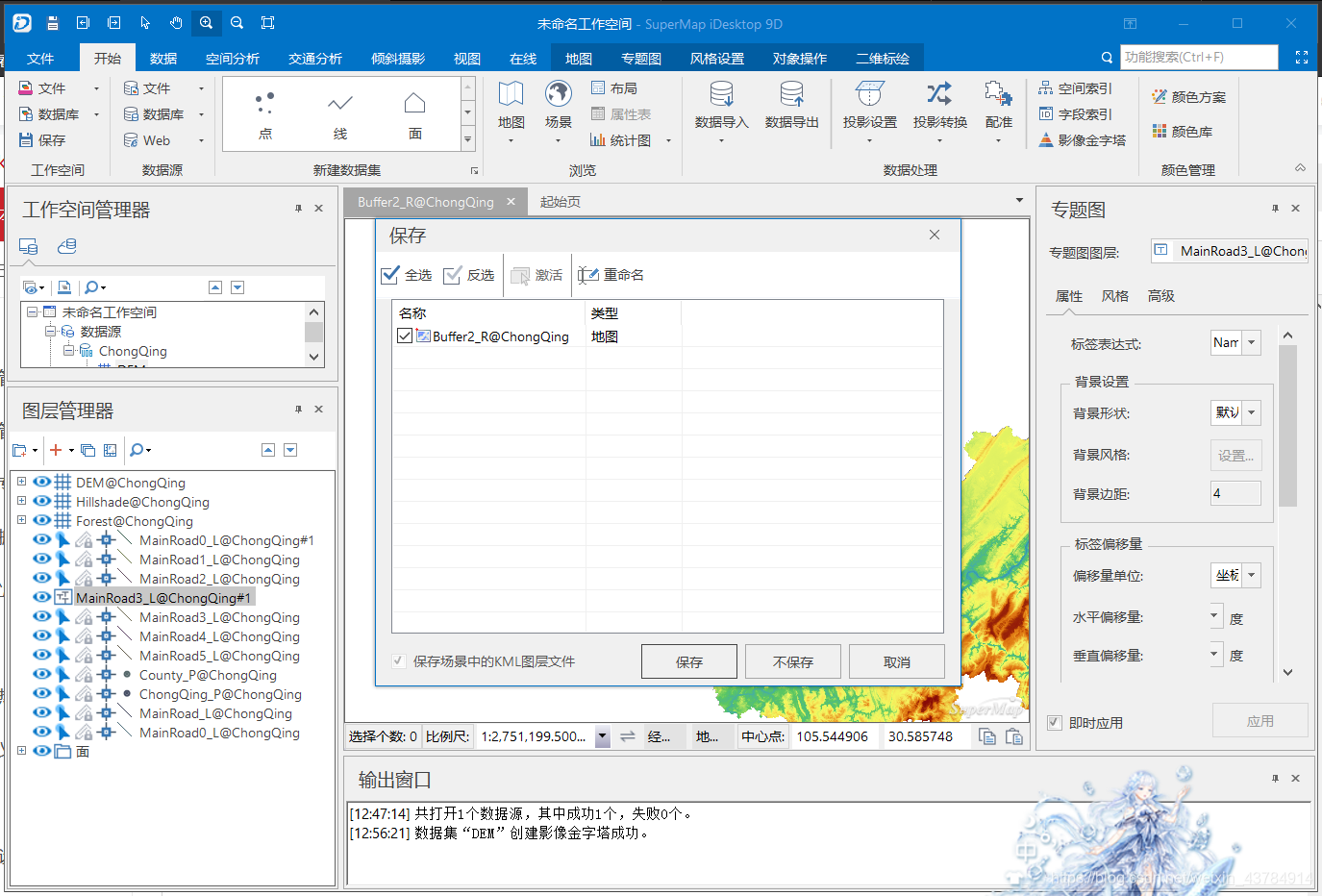Open the 标签表达式 dropdown

(x=1251, y=342)
